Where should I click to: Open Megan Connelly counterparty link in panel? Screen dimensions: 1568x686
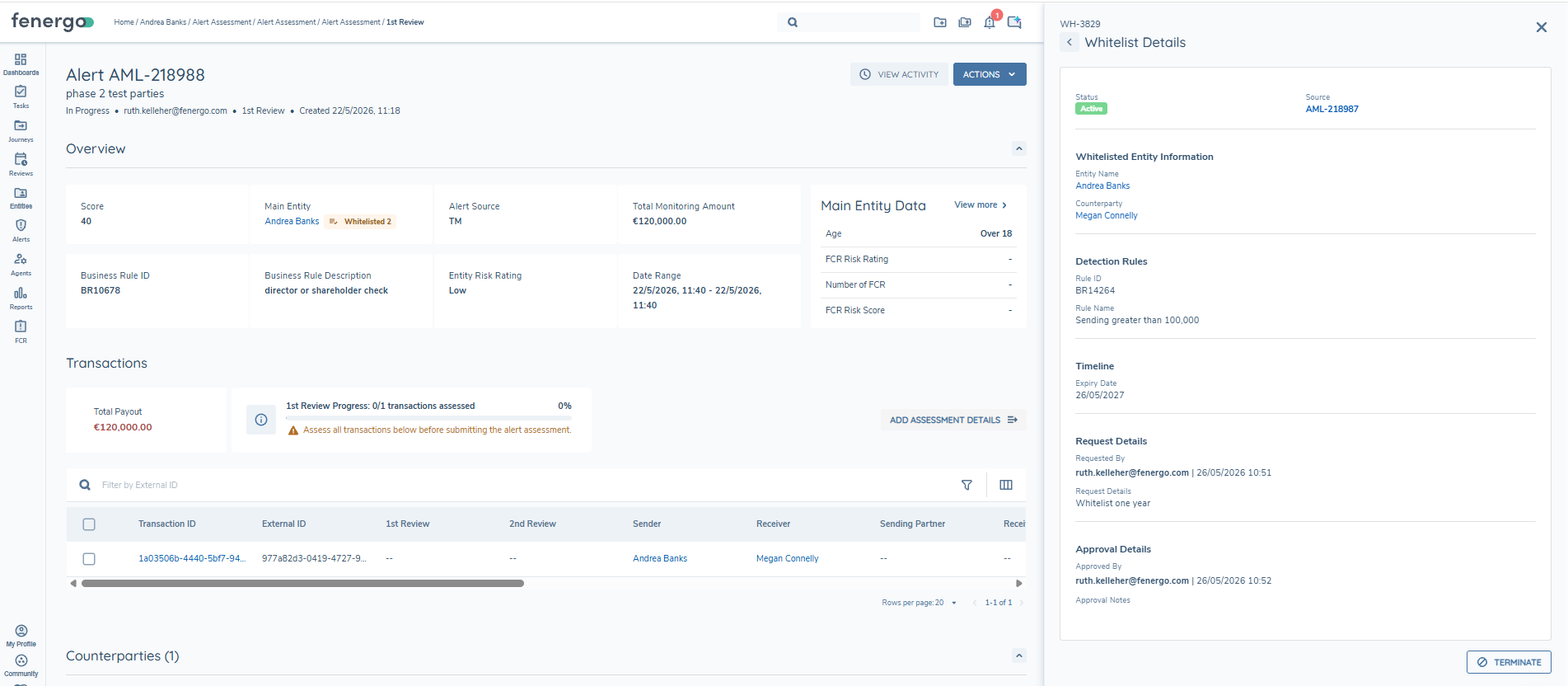pyautogui.click(x=1106, y=215)
